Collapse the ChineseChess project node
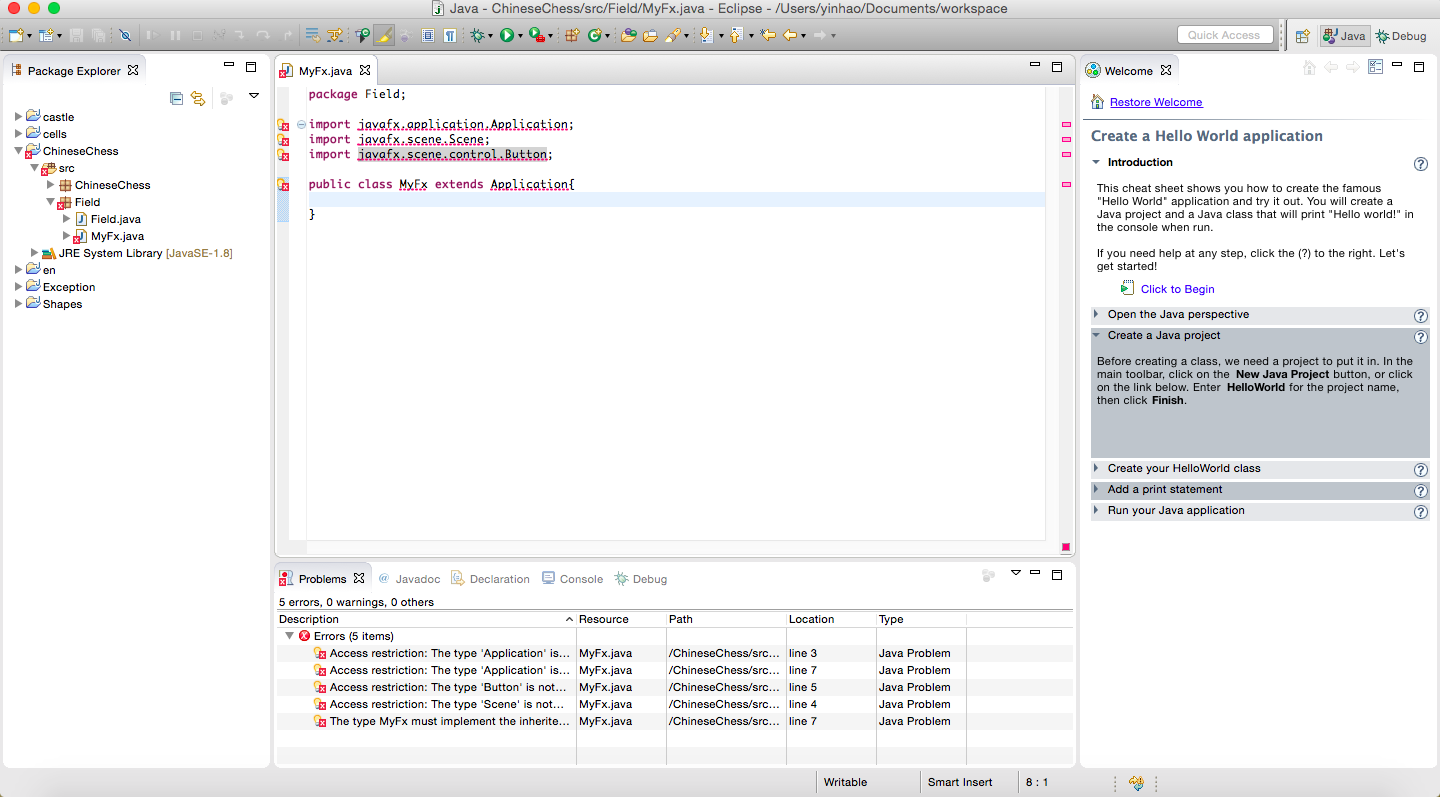1440x797 pixels. [18, 151]
